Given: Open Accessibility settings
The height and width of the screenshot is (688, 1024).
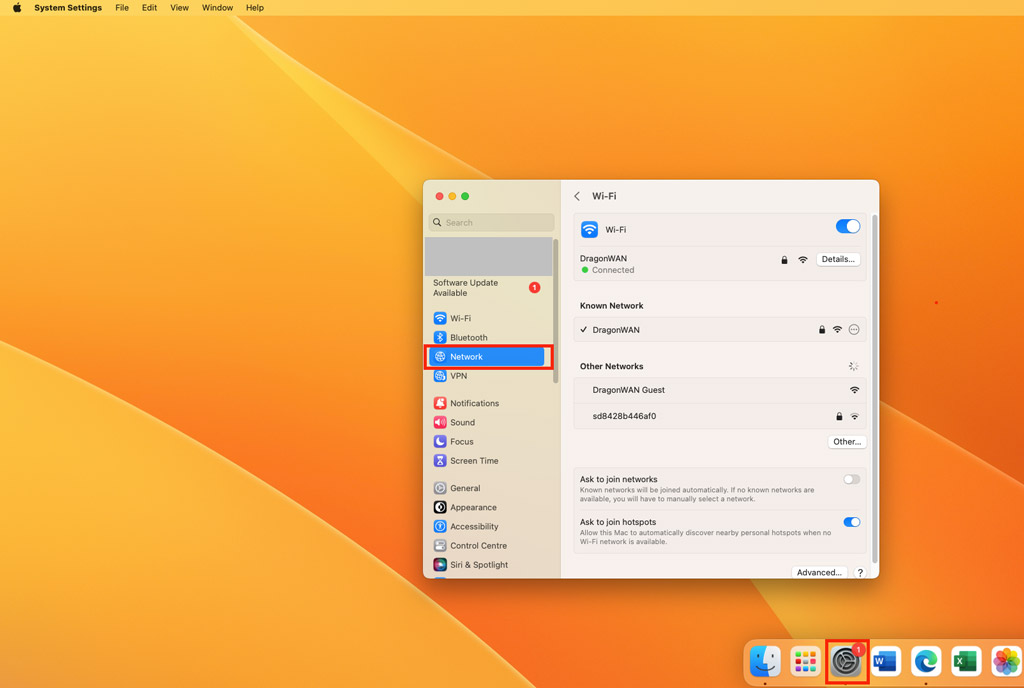Looking at the screenshot, I should point(474,526).
